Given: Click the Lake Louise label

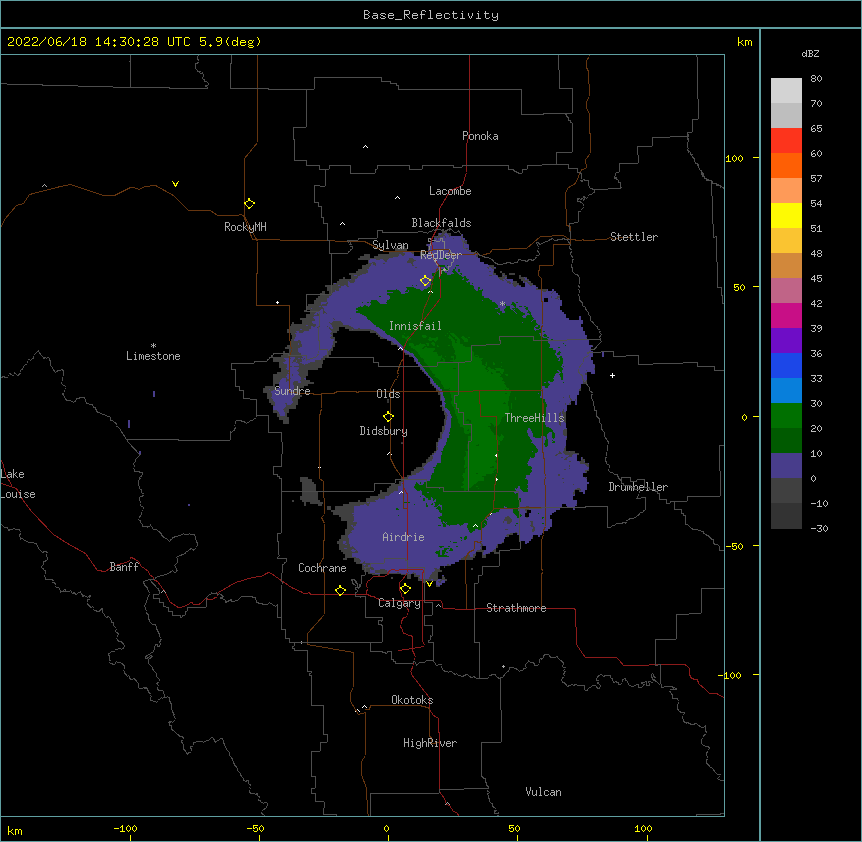Looking at the screenshot, I should click(x=17, y=484).
